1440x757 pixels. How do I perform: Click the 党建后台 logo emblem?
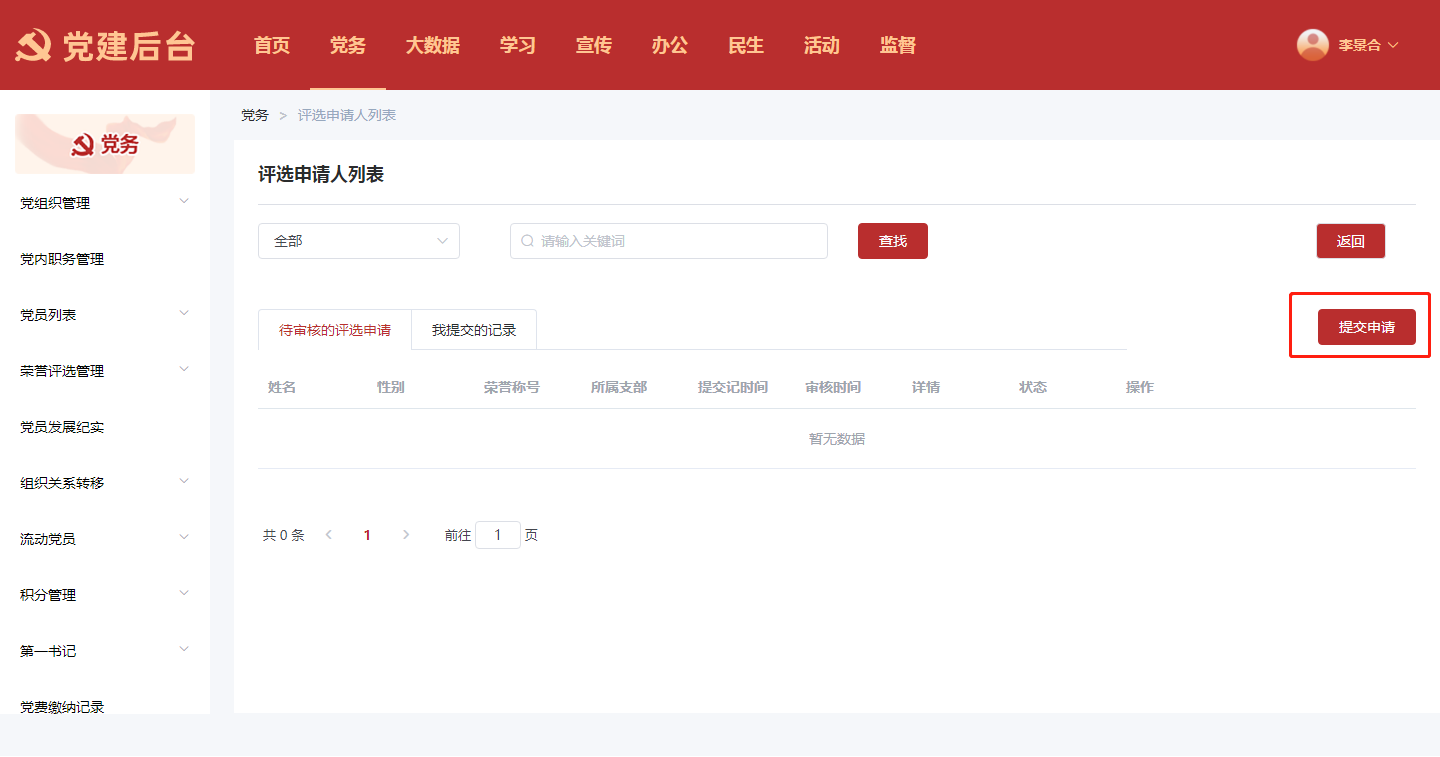33,46
